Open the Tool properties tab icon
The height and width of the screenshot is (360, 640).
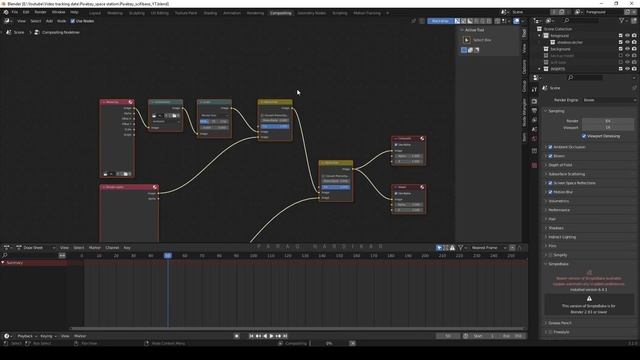pyautogui.click(x=534, y=90)
